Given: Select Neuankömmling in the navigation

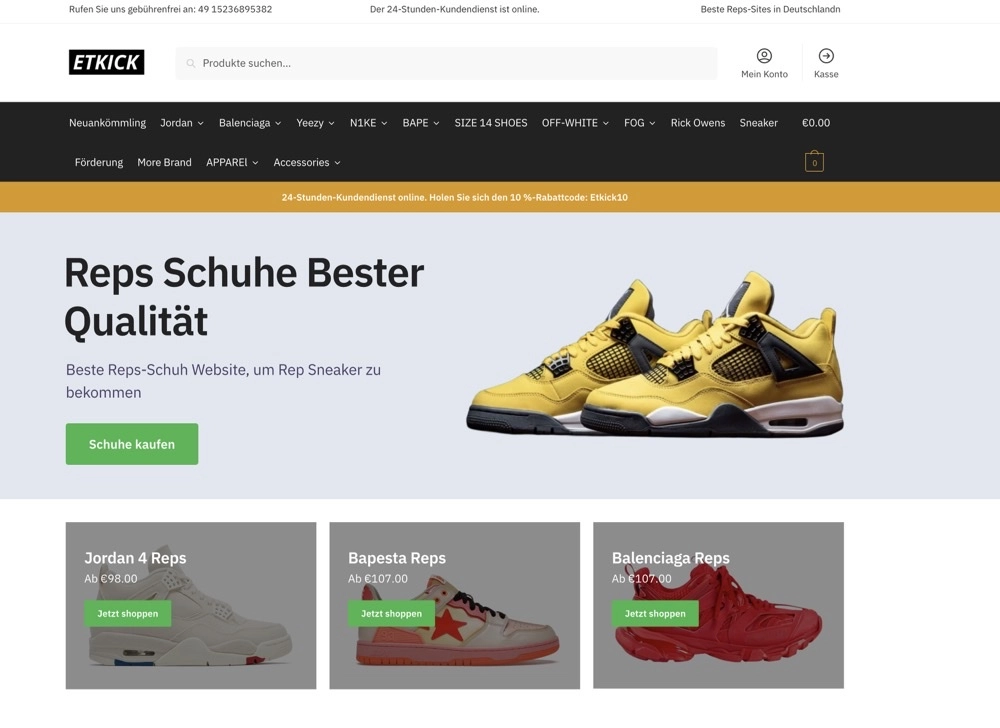Looking at the screenshot, I should pos(107,123).
